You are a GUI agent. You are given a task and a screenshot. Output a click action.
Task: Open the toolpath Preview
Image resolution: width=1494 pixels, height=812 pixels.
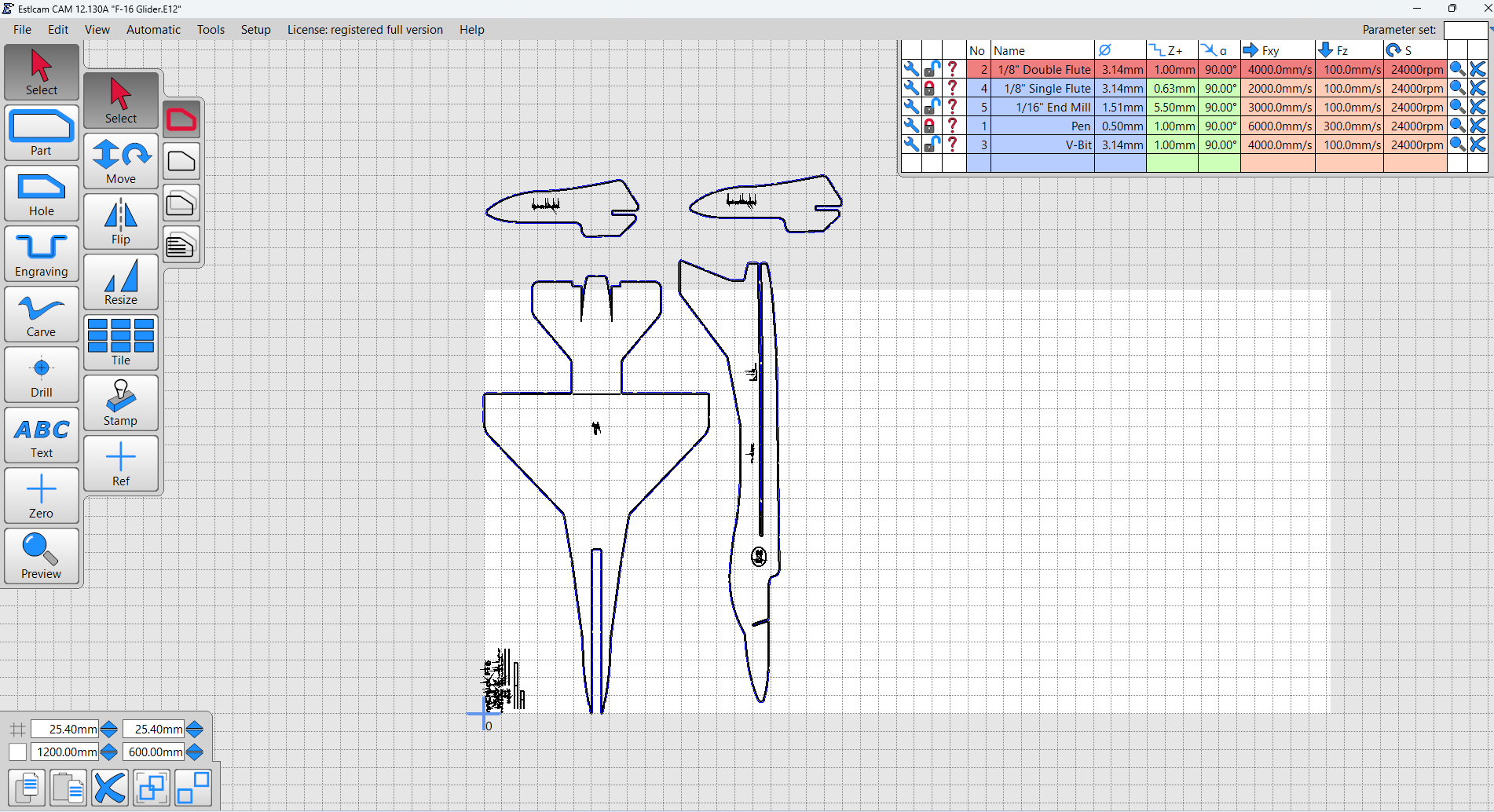42,556
